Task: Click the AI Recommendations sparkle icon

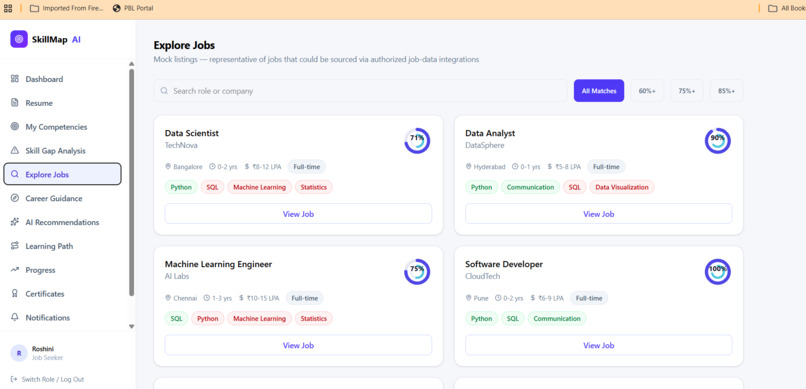Action: click(15, 222)
